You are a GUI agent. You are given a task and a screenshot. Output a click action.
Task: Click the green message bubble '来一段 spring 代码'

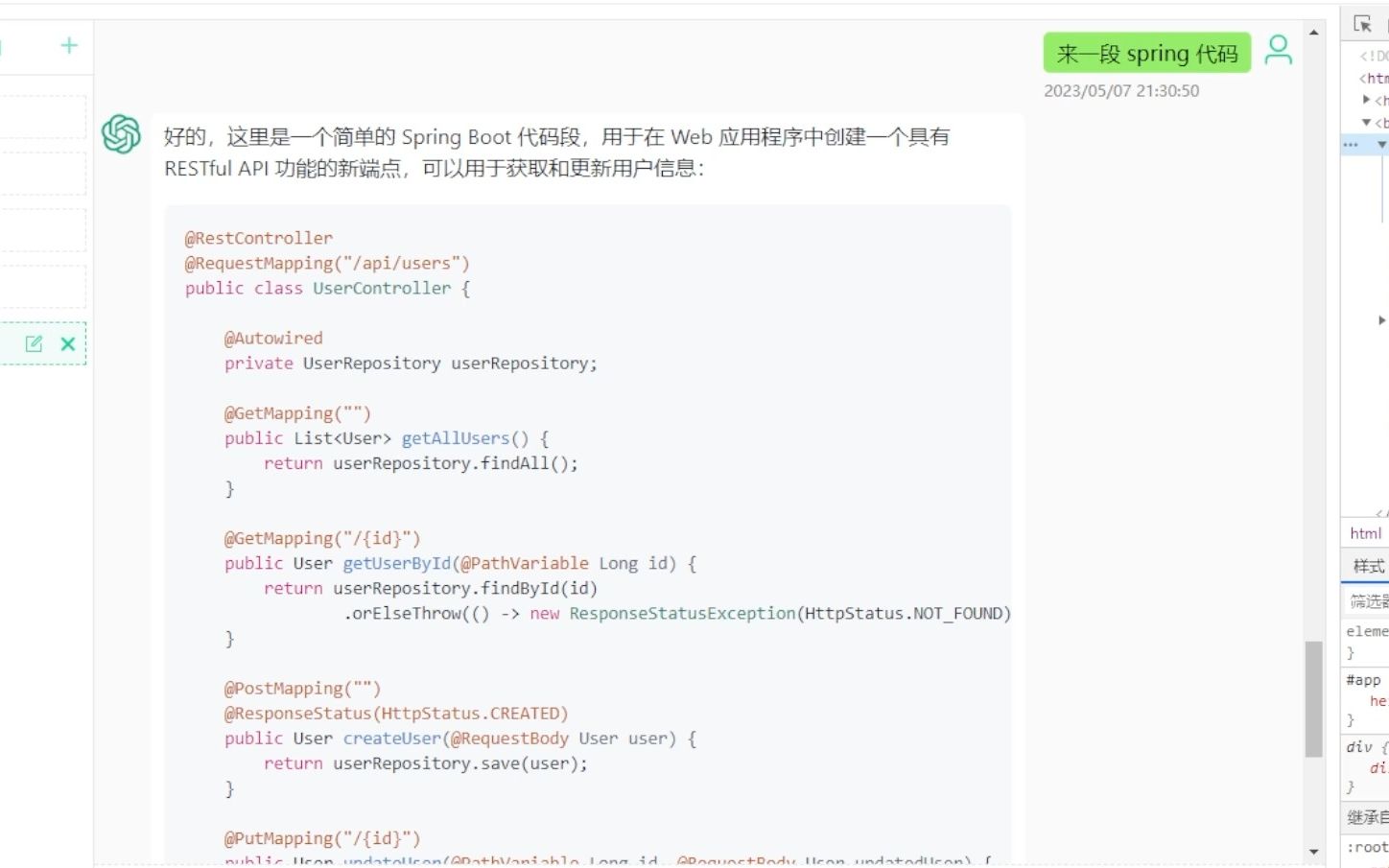(x=1147, y=54)
